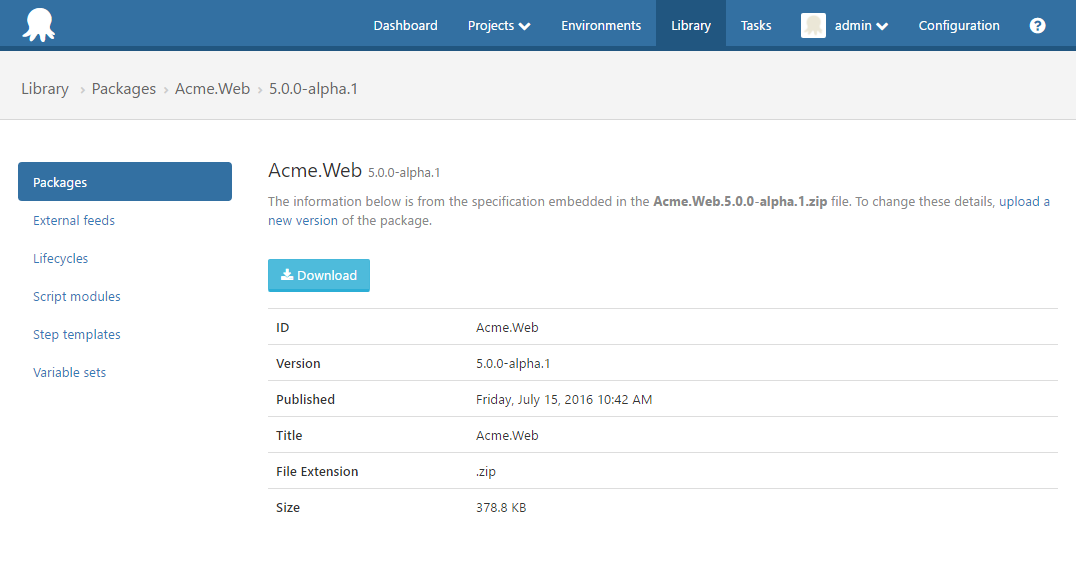Screen dimensions: 1076x564
Task: Open the Environments page
Action: point(601,25)
